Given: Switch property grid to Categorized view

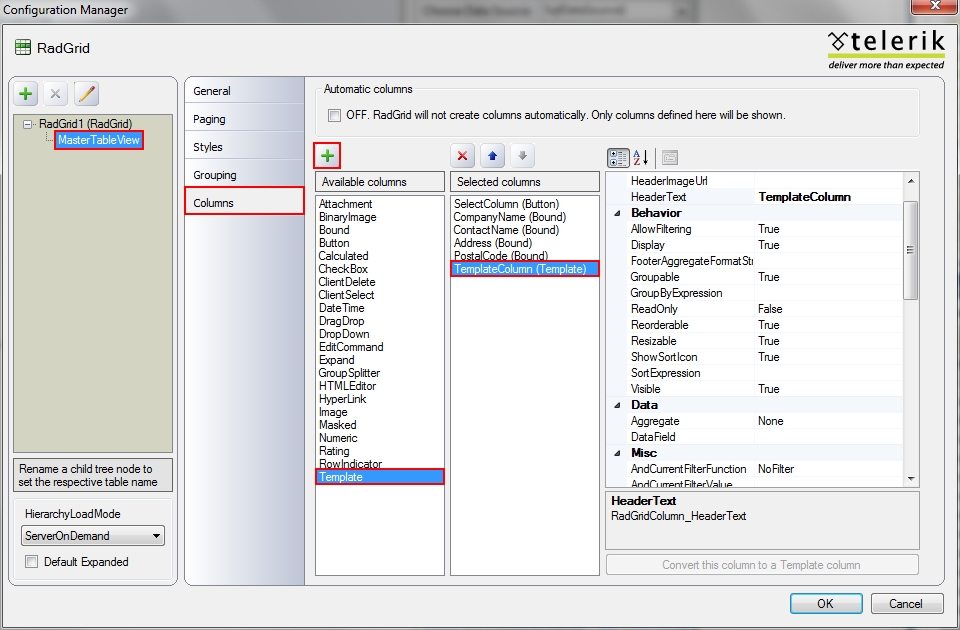Looking at the screenshot, I should click(618, 157).
